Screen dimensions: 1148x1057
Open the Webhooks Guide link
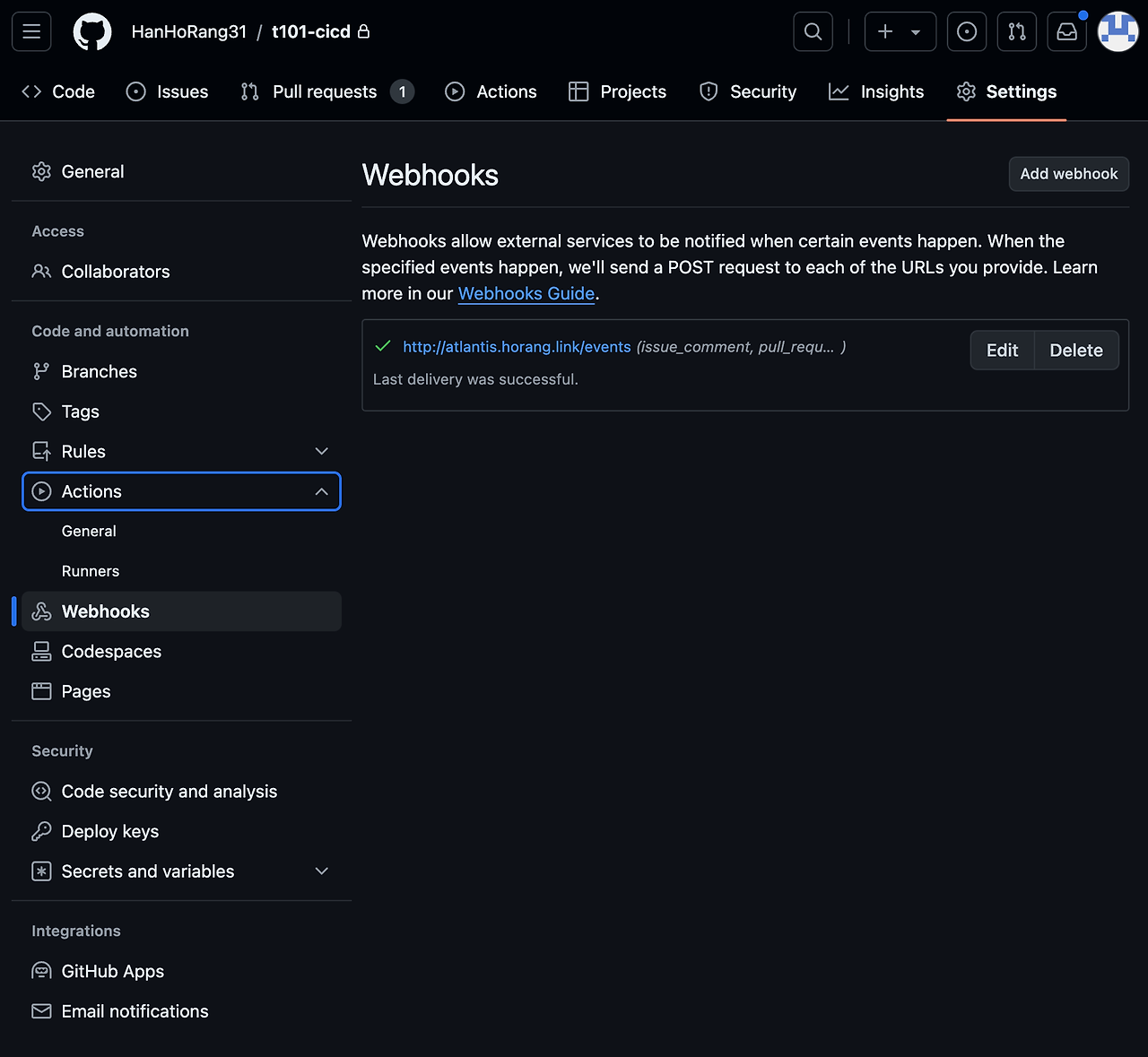pyautogui.click(x=526, y=293)
